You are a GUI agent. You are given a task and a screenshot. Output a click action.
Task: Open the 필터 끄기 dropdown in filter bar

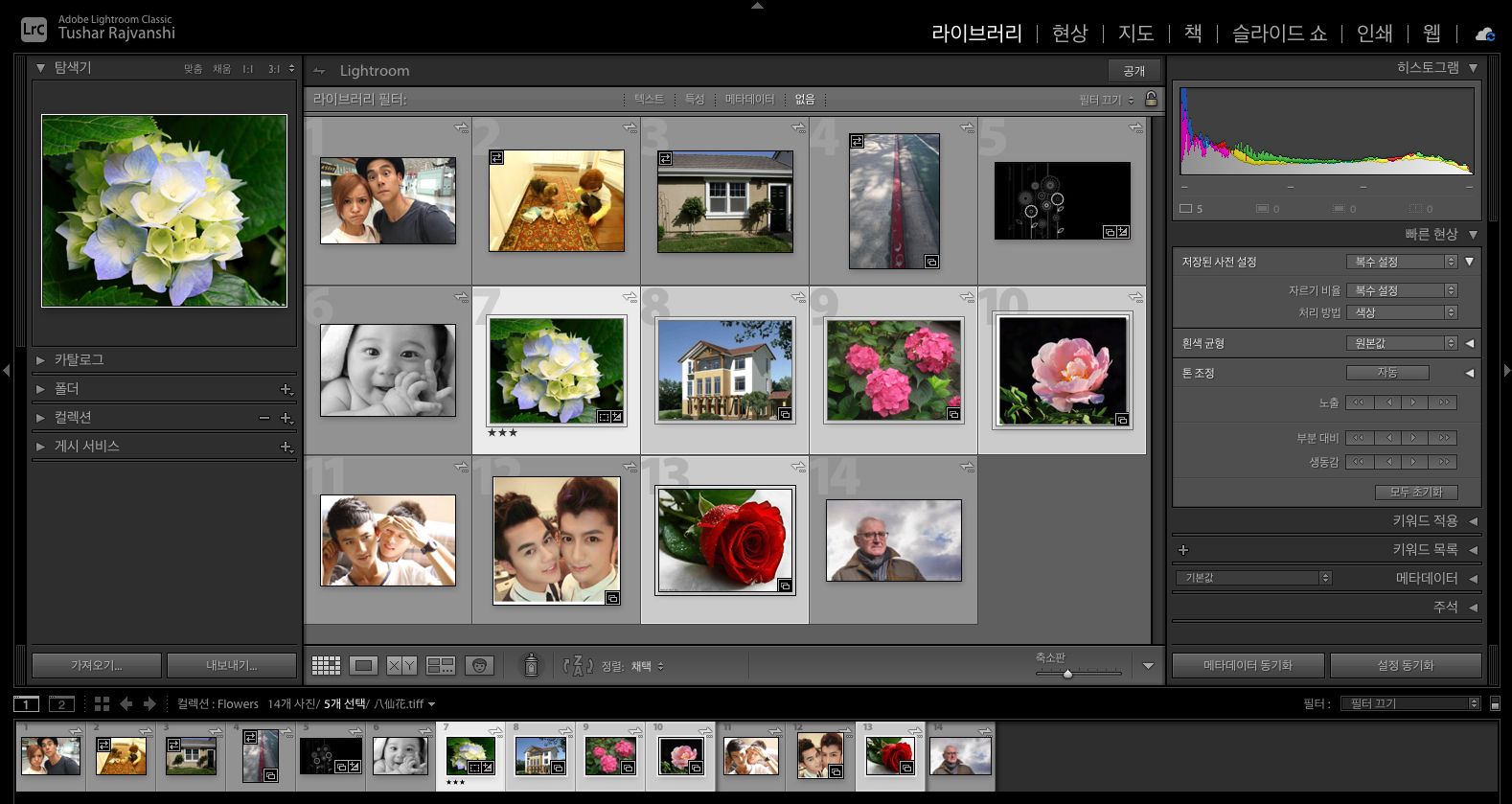pos(1107,100)
